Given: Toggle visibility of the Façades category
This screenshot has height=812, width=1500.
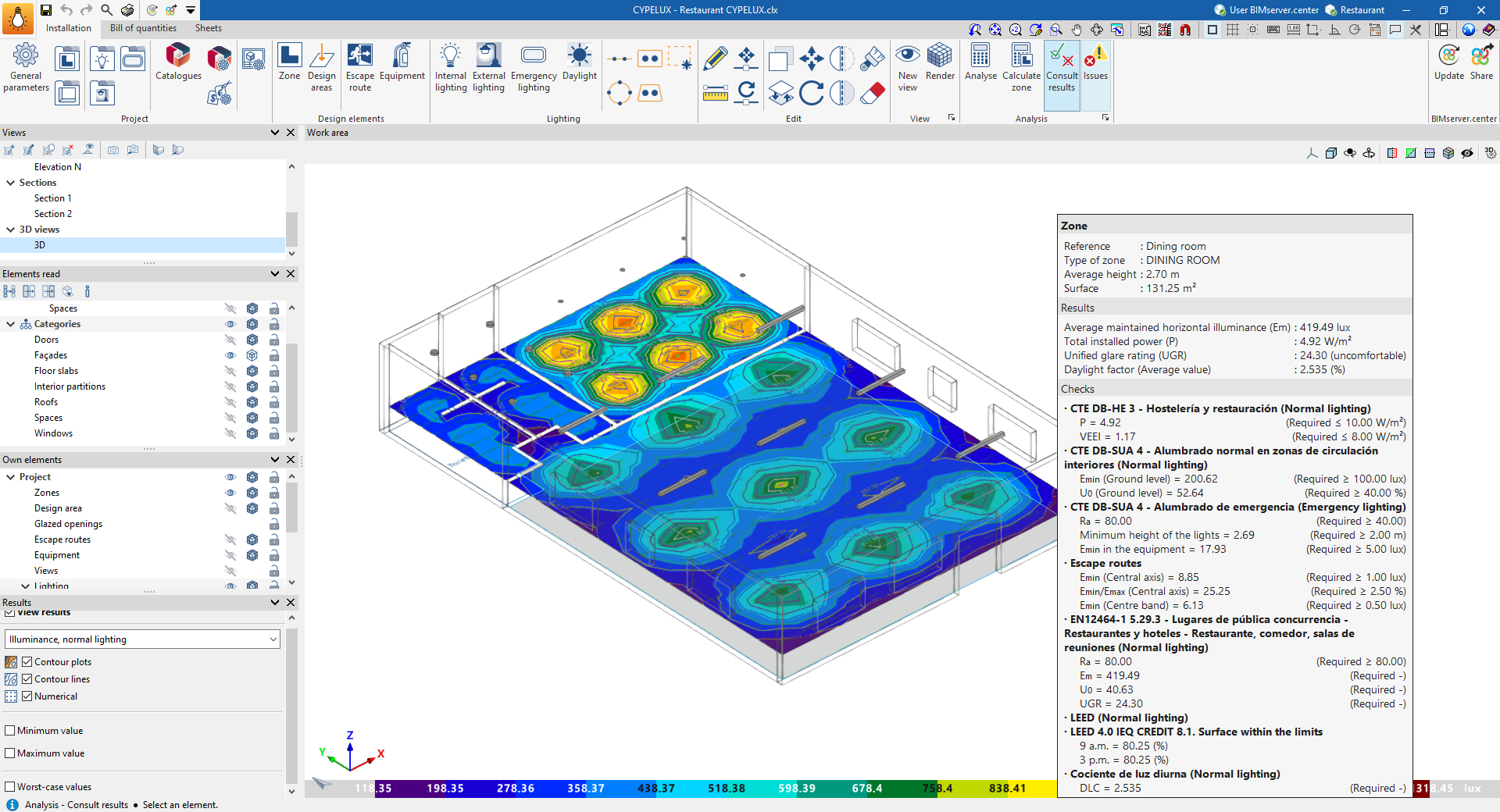Looking at the screenshot, I should pyautogui.click(x=230, y=355).
